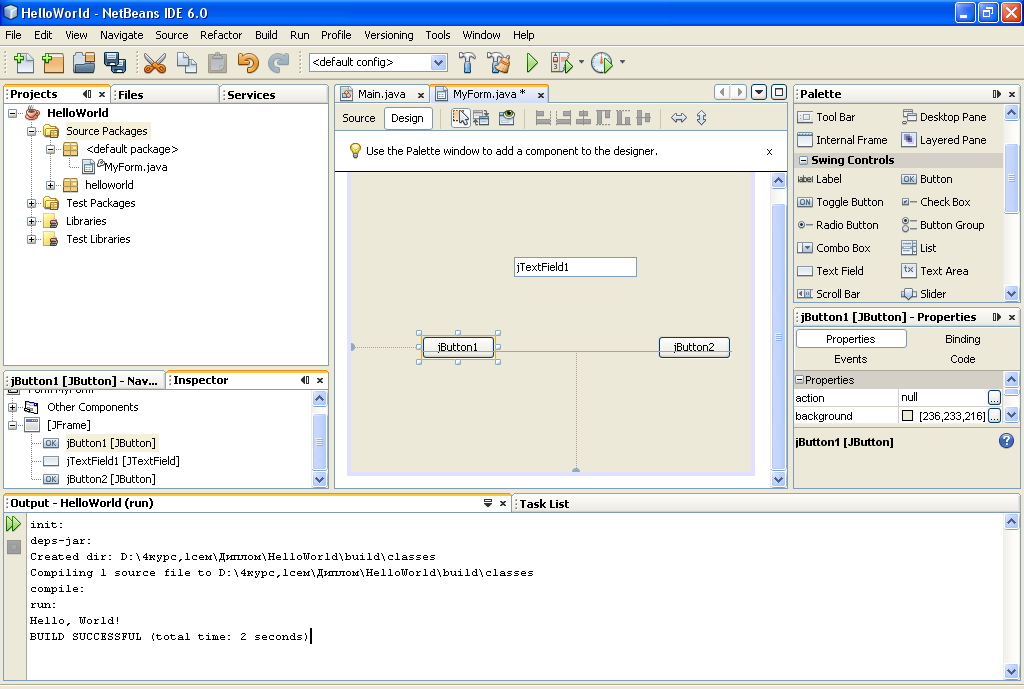Collapse the HelloWorld project node
The width and height of the screenshot is (1024, 689).
[12, 113]
